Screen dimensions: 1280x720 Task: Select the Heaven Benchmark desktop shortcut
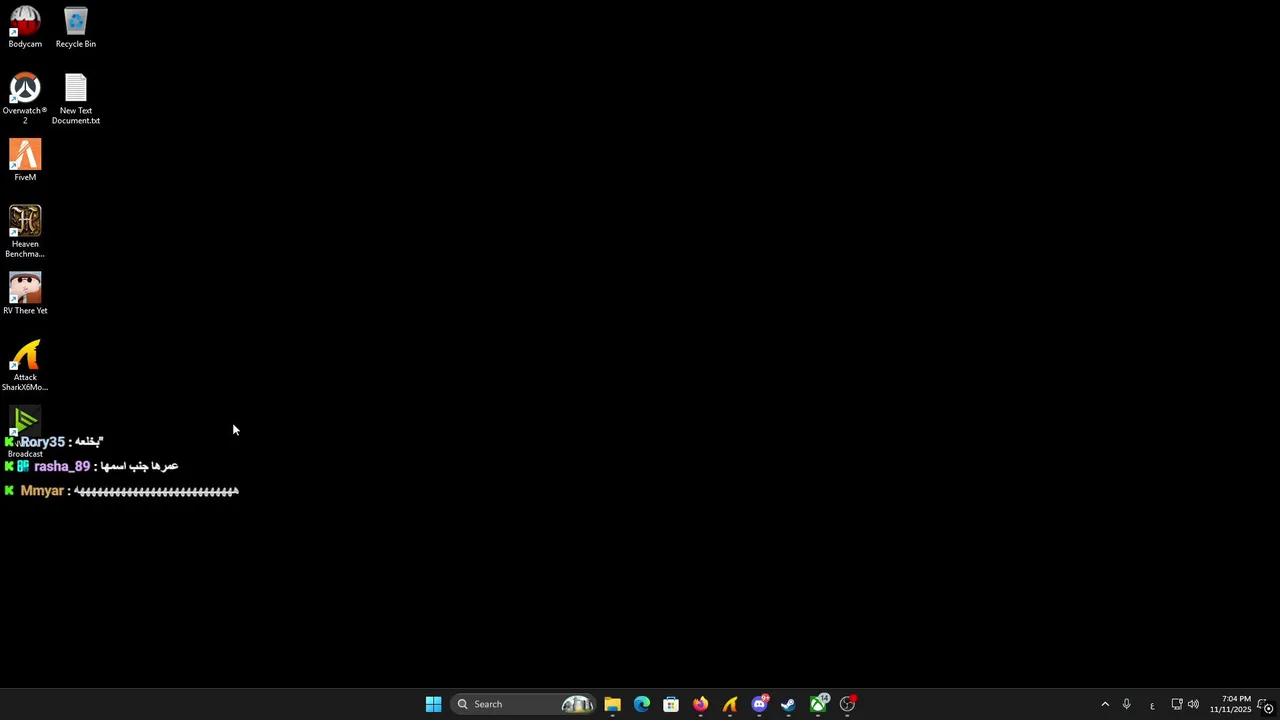click(x=25, y=231)
